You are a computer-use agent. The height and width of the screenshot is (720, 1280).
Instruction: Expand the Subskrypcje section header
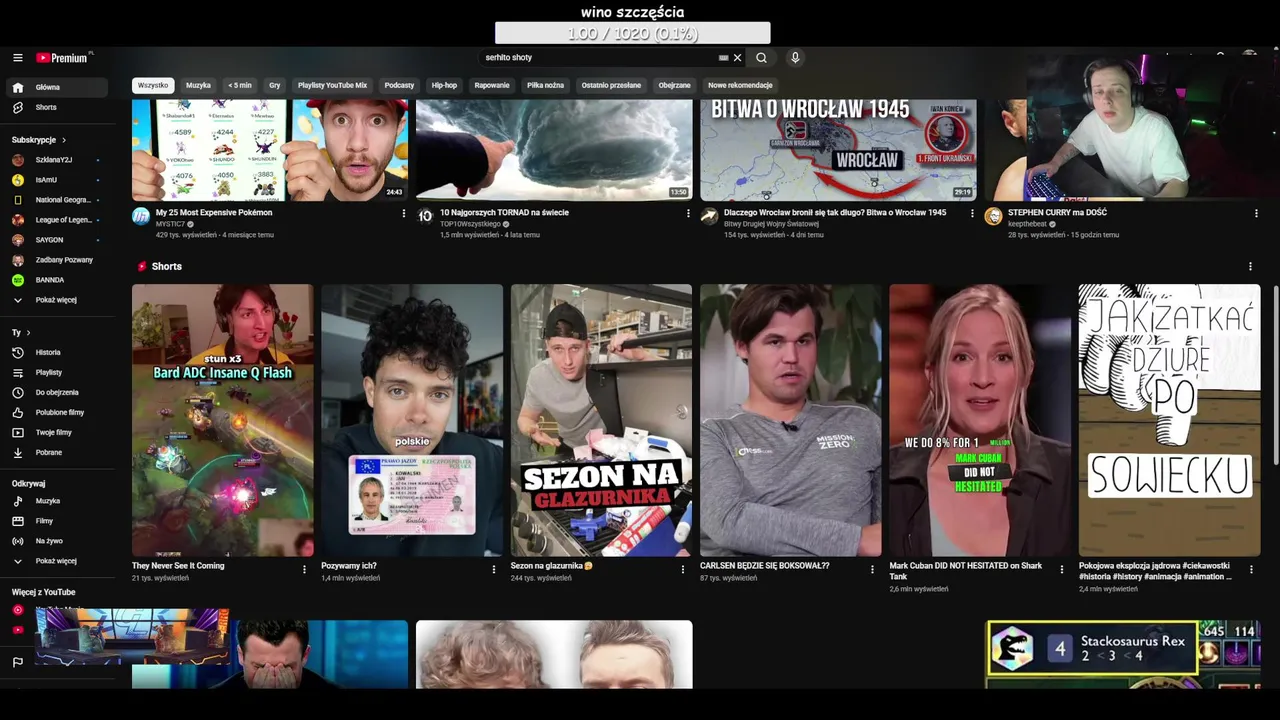click(39, 140)
